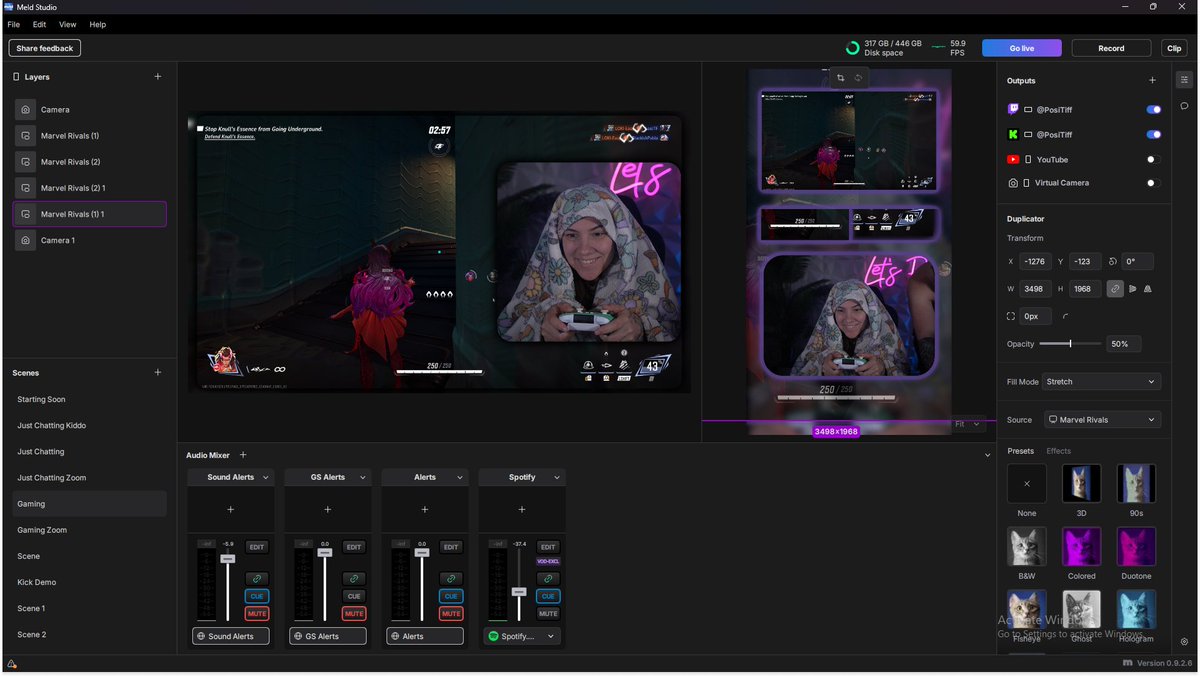Click the link icon in Spotify track
Screen dimensions: 1200x677
[x=548, y=579]
